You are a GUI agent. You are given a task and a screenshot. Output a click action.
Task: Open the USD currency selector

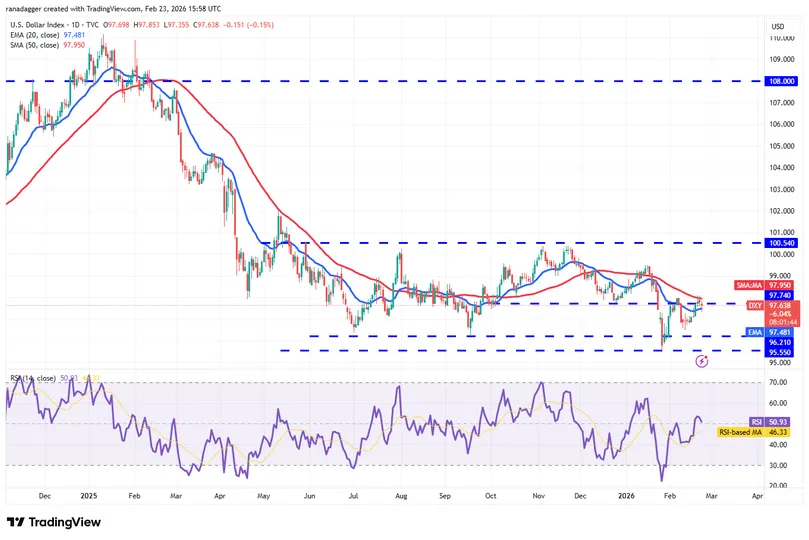778,26
